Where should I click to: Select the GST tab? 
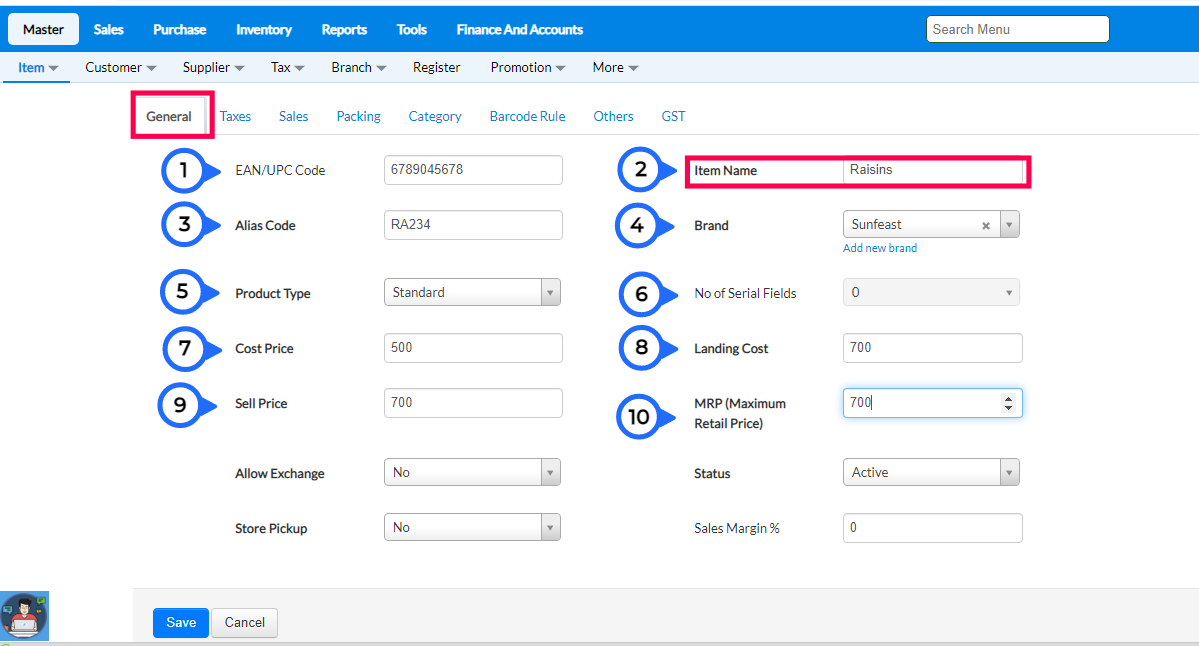(673, 116)
